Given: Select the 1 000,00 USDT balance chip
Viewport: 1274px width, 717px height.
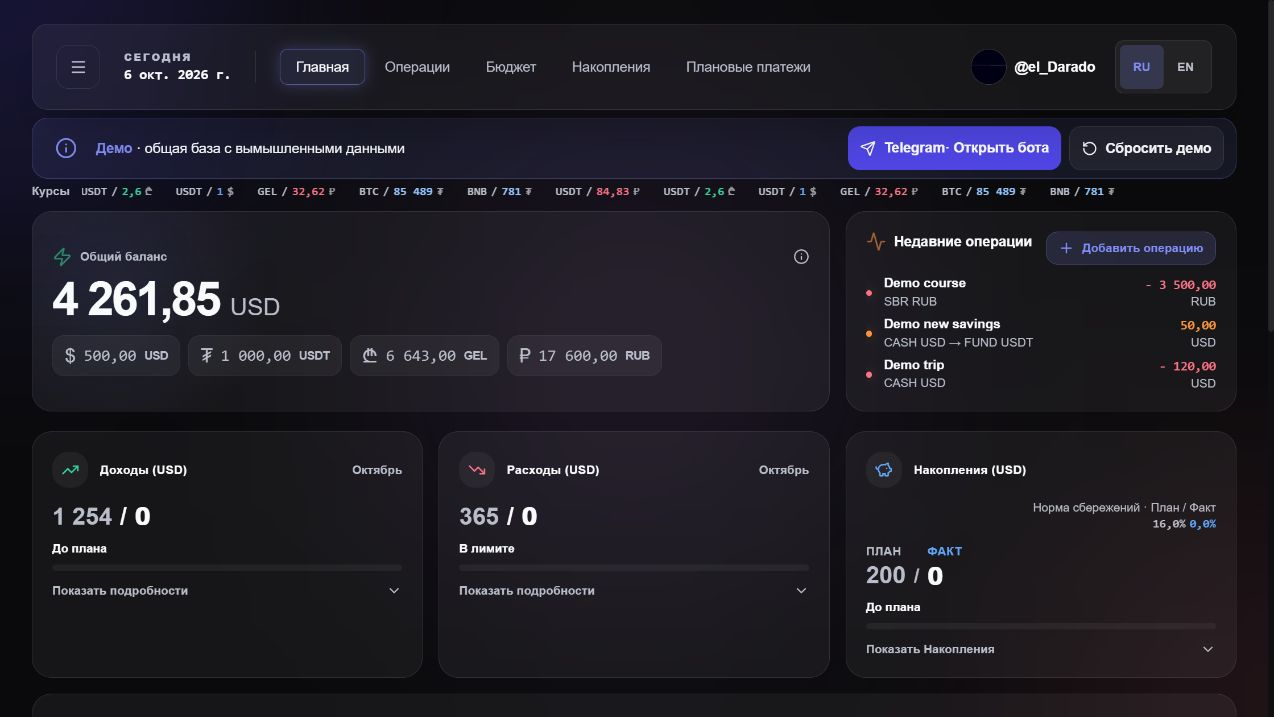Looking at the screenshot, I should 265,356.
